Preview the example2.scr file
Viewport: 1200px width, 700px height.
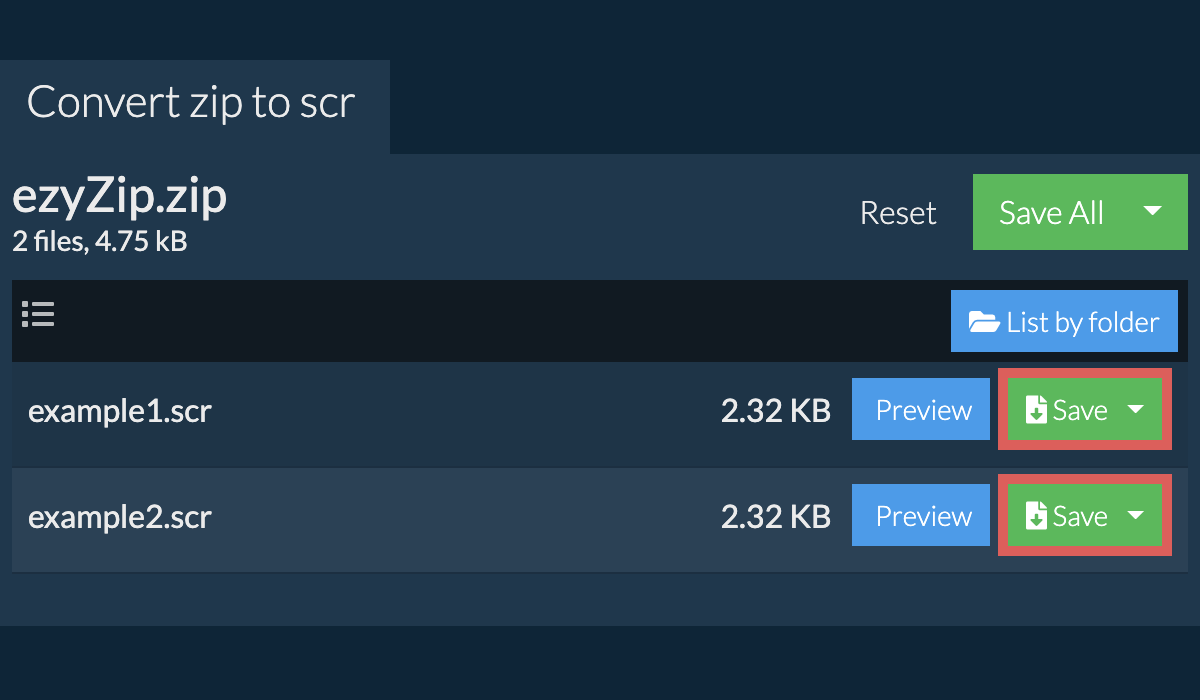pos(920,515)
